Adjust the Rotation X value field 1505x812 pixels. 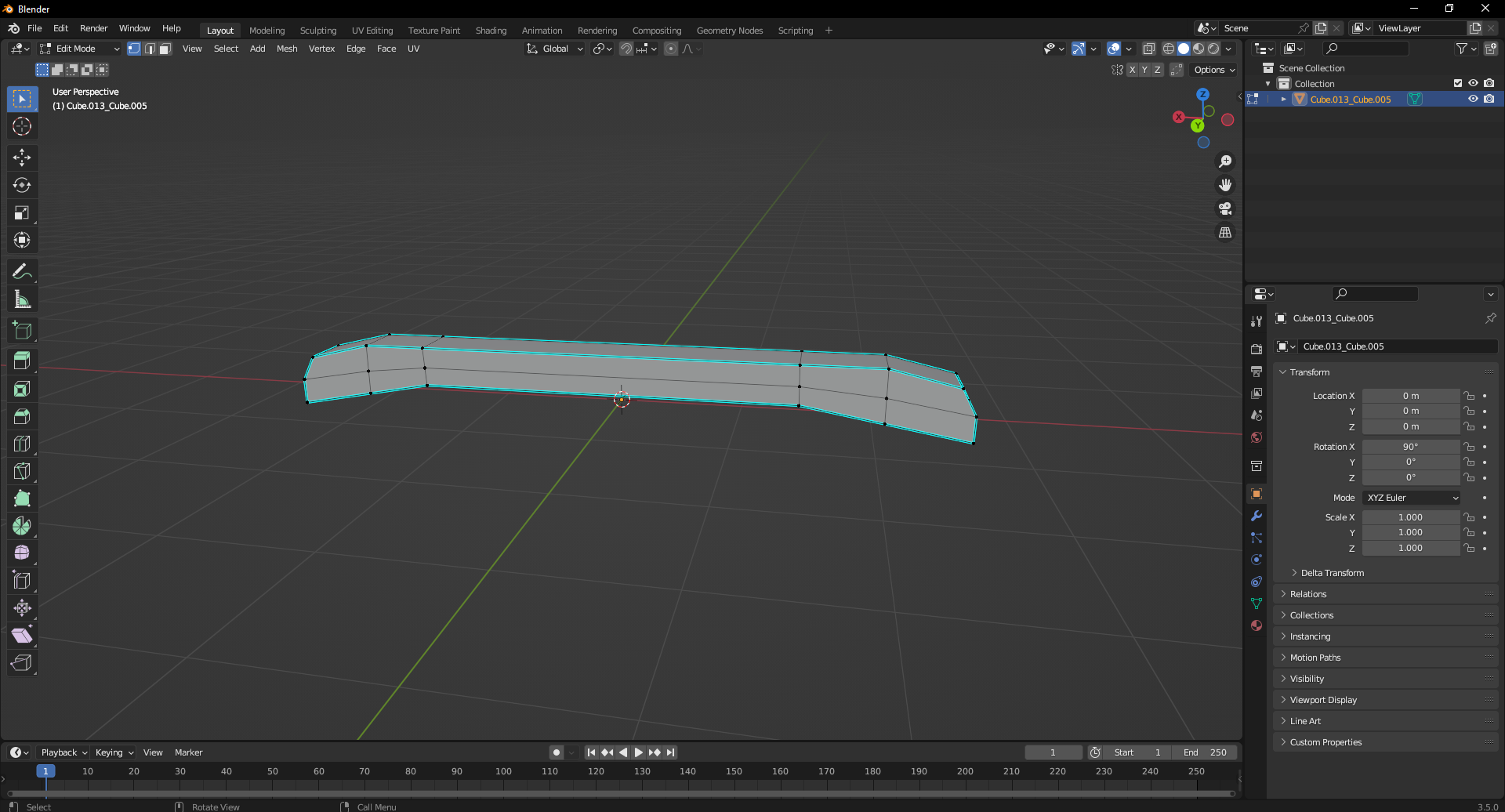1411,446
